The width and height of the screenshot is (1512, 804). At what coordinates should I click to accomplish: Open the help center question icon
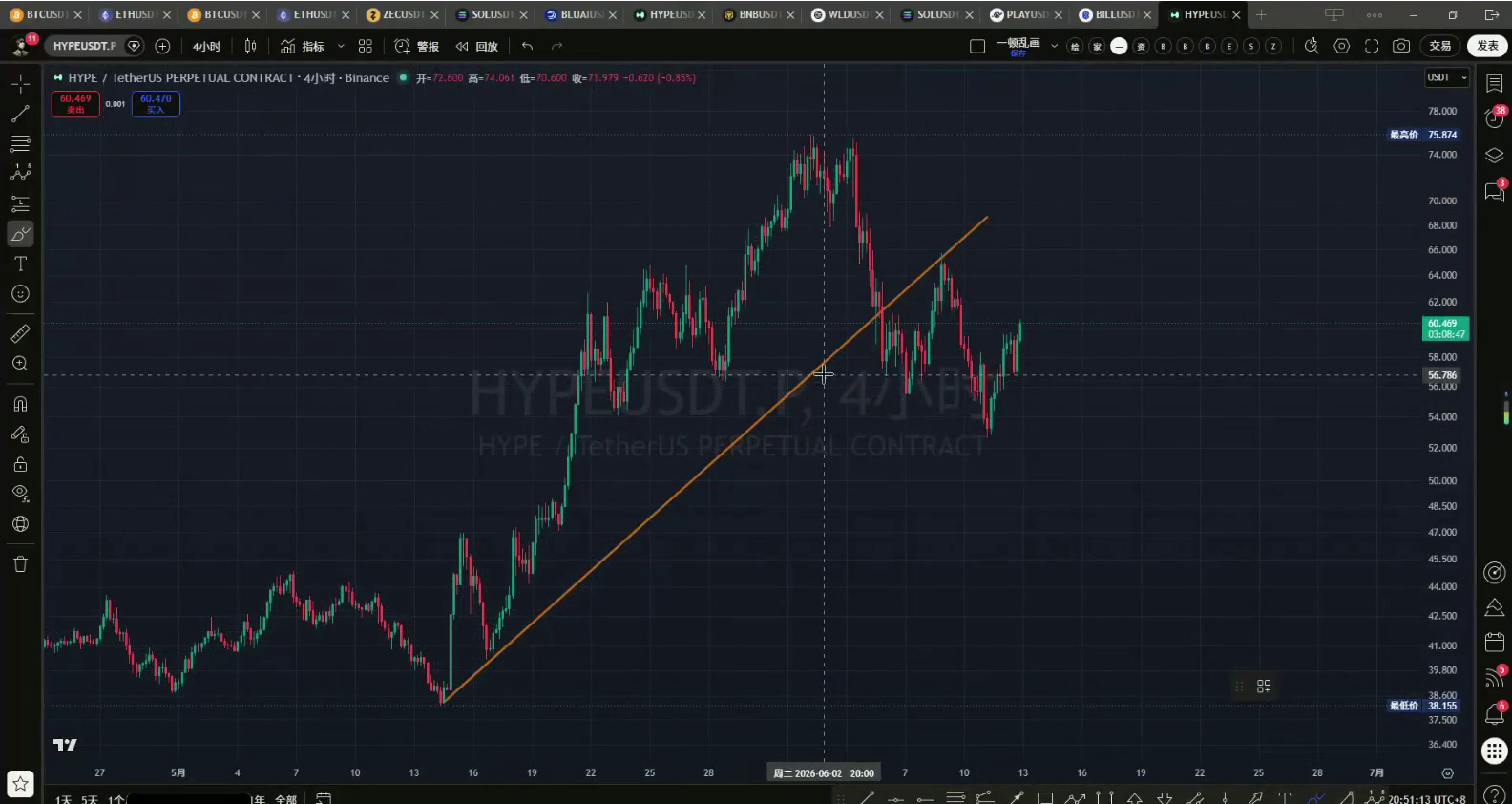pyautogui.click(x=1495, y=794)
